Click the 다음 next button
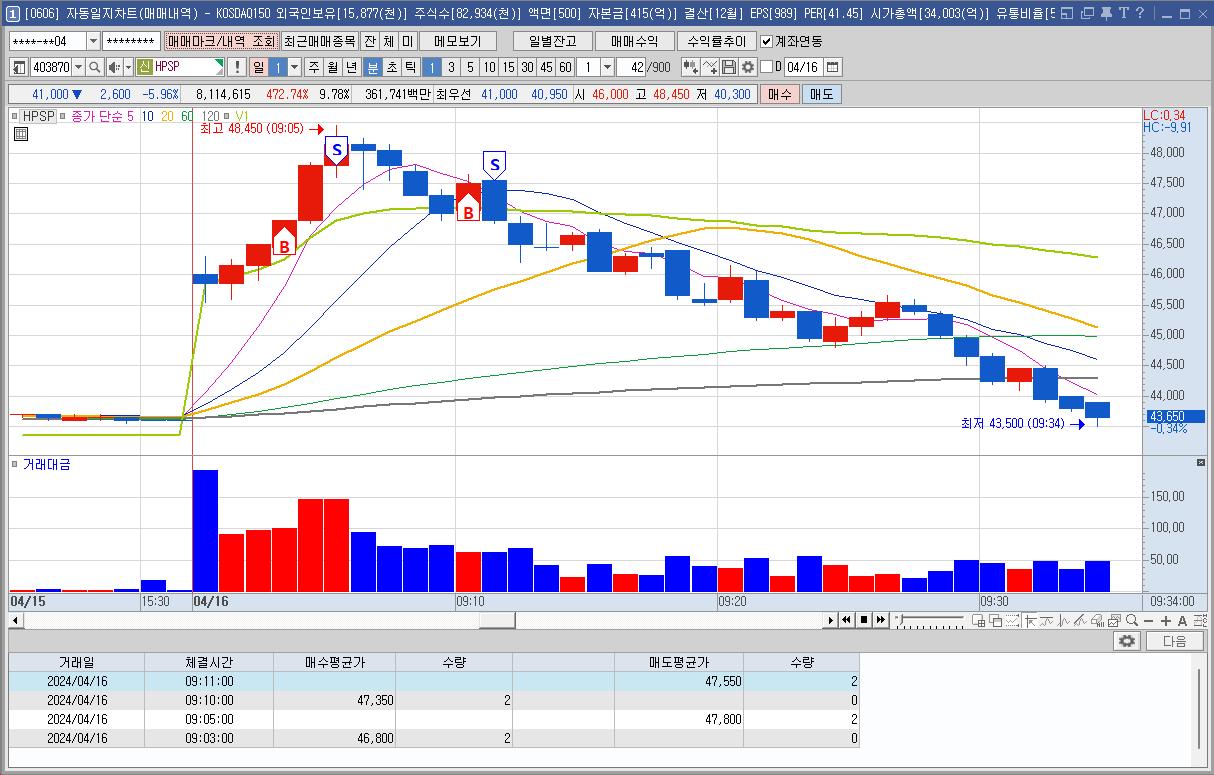The width and height of the screenshot is (1214, 775). (x=1175, y=642)
